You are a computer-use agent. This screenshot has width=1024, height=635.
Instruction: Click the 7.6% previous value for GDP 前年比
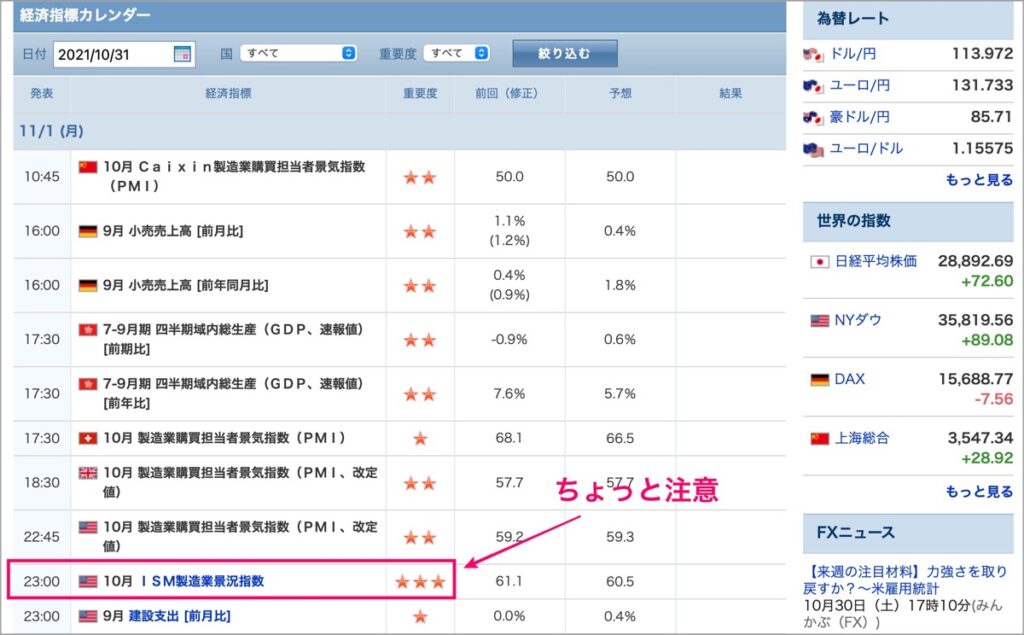[509, 394]
